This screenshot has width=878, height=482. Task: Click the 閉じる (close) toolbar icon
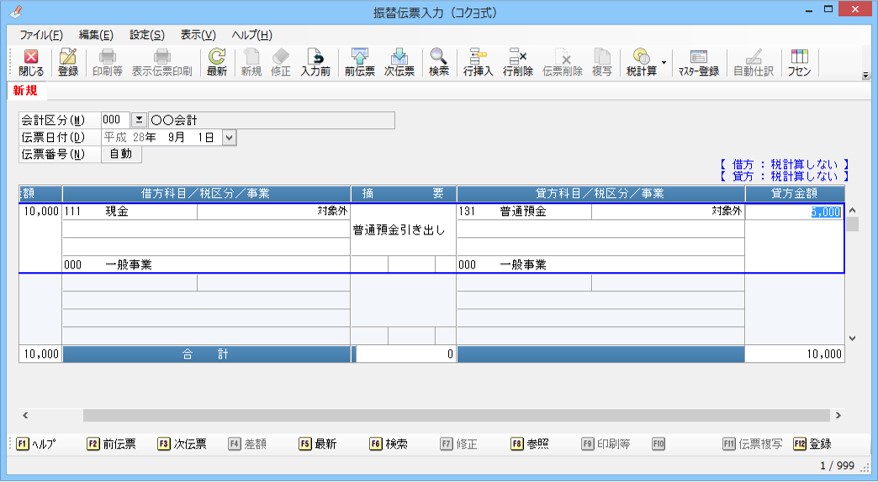[30, 63]
